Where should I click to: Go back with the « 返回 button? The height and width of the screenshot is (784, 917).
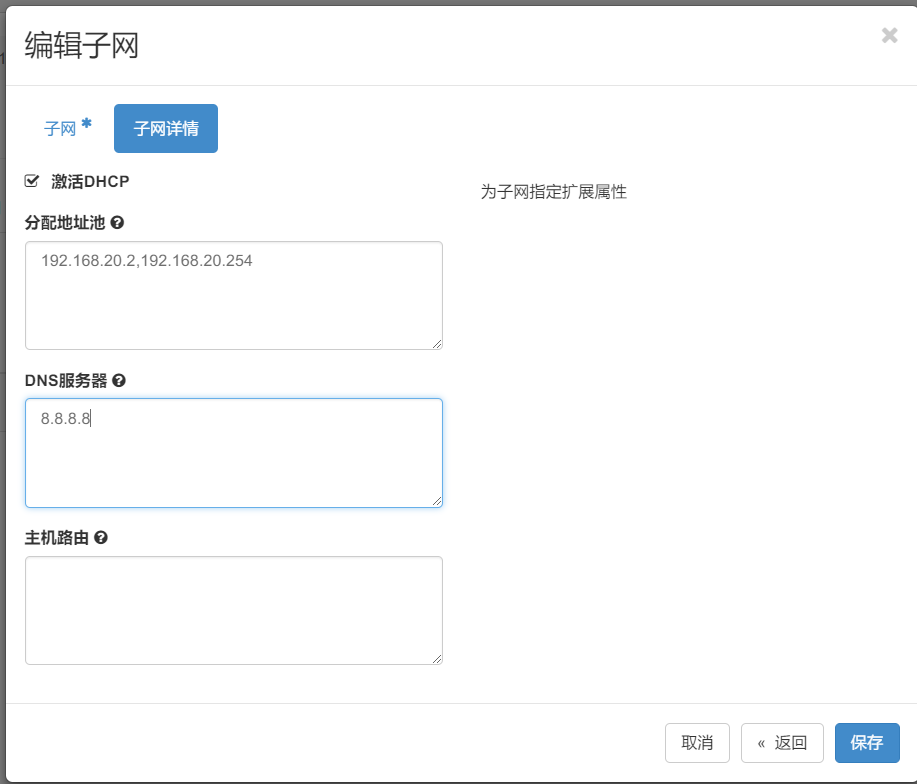coord(782,743)
